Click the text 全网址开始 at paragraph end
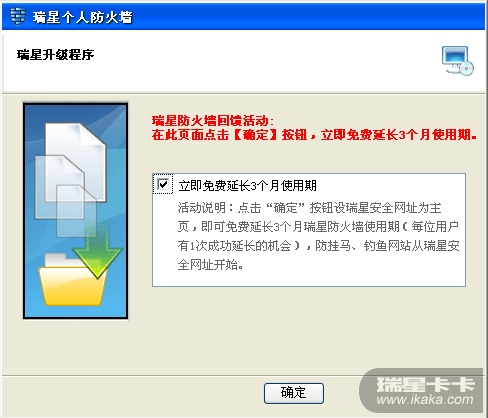 point(210,265)
